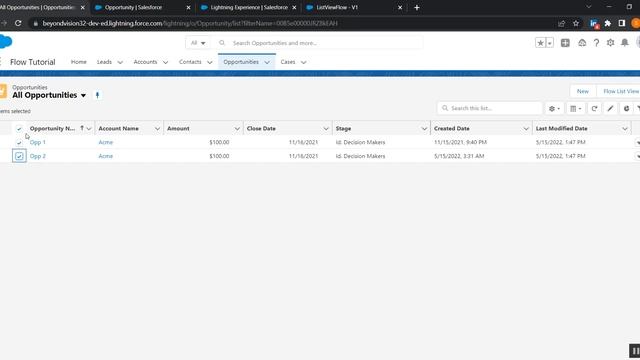The image size is (640, 360).
Task: Expand Leads nav dropdown chevron
Action: [120, 62]
